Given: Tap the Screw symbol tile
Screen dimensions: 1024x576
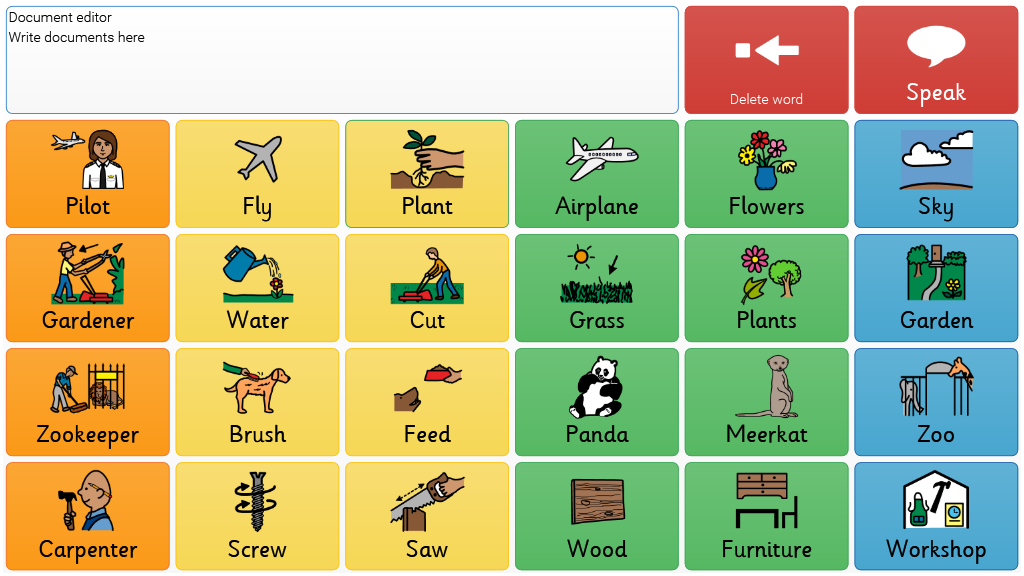Looking at the screenshot, I should tap(257, 516).
